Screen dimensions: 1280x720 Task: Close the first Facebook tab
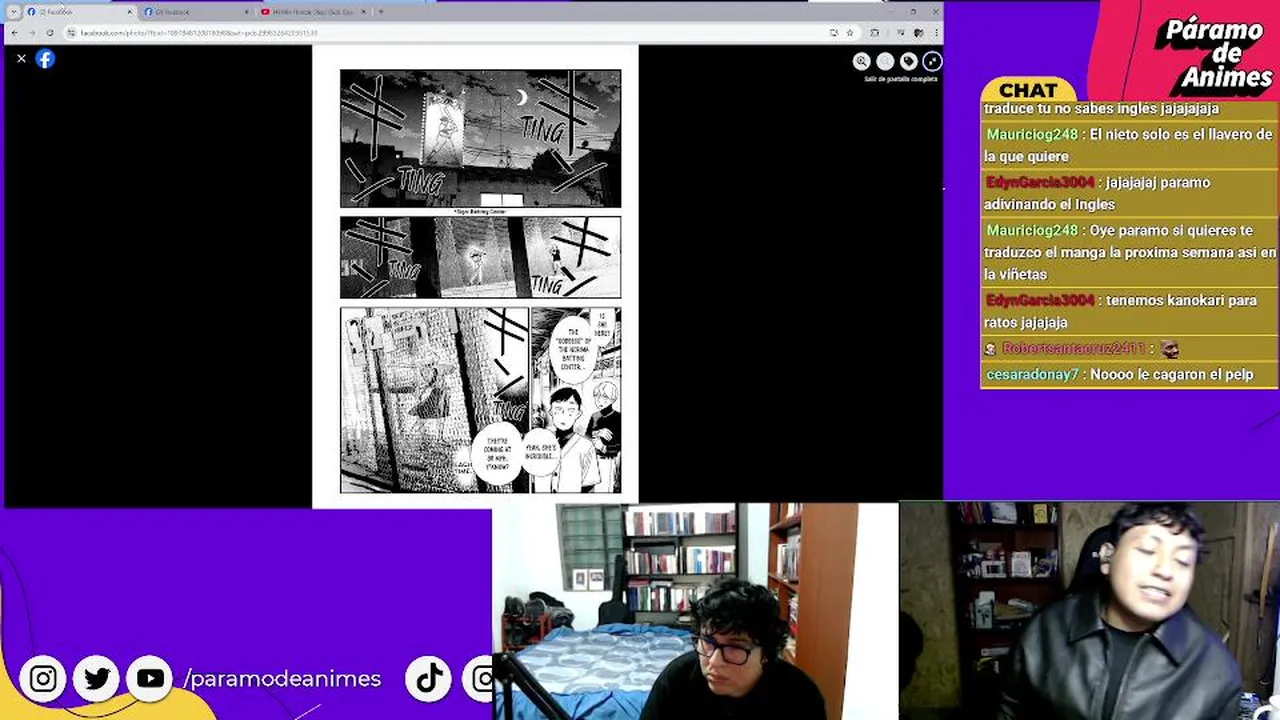(x=129, y=12)
